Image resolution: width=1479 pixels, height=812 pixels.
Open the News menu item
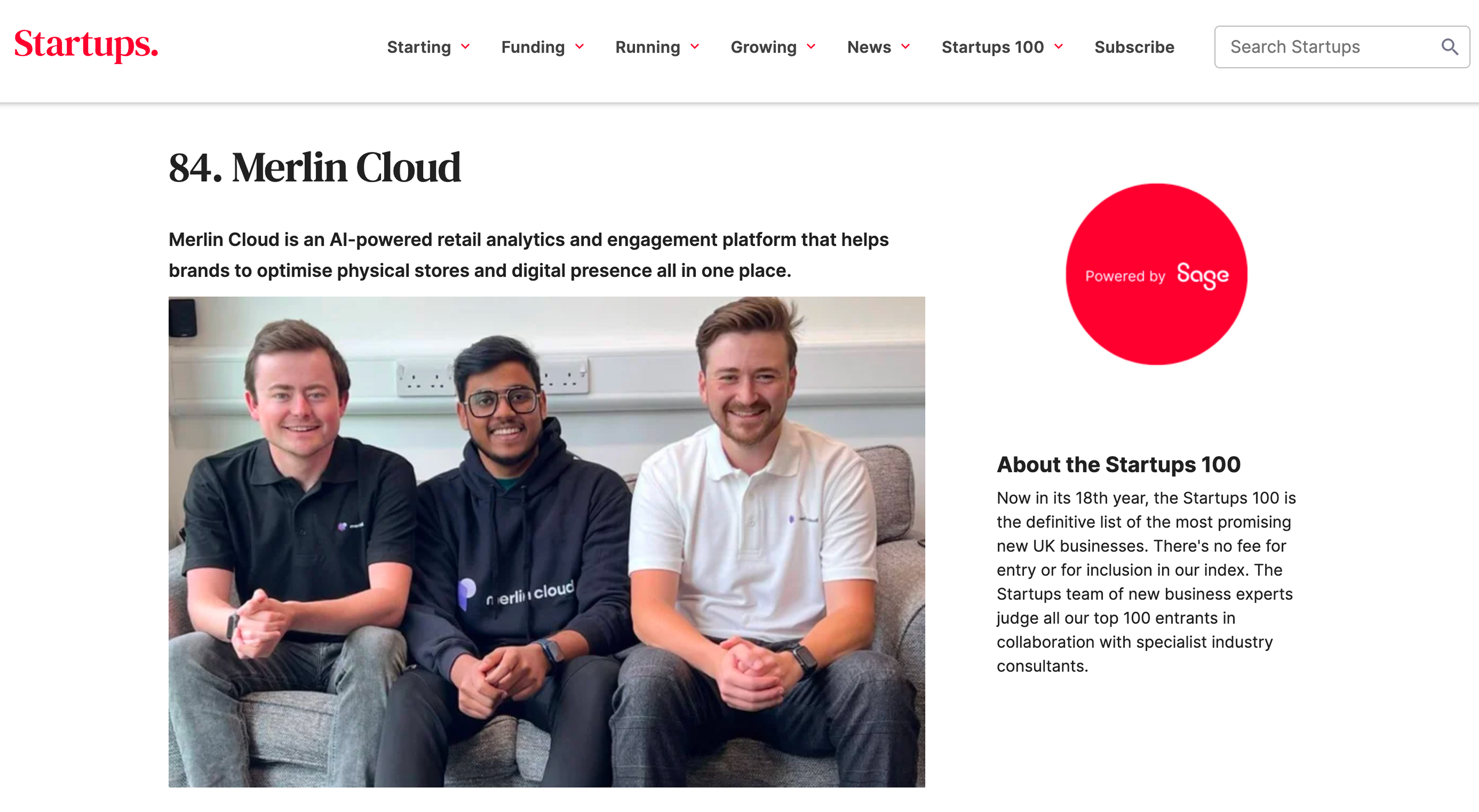(869, 47)
